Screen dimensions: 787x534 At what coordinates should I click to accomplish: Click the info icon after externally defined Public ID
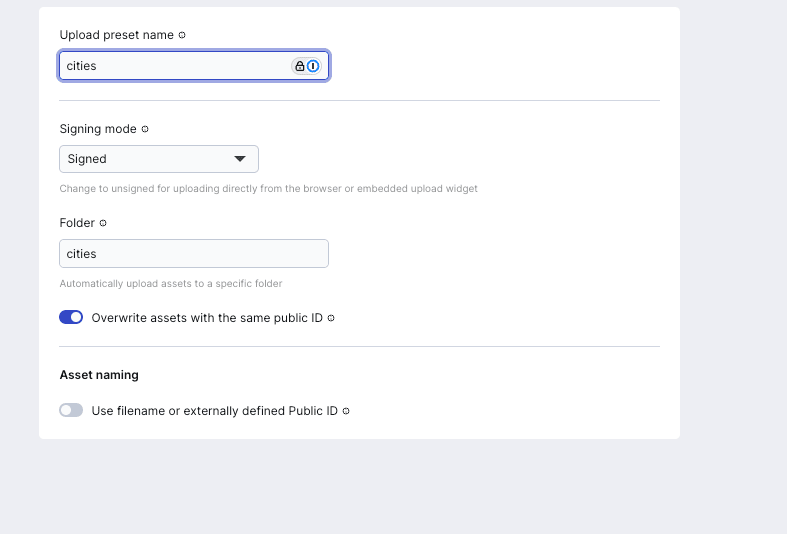(x=346, y=411)
